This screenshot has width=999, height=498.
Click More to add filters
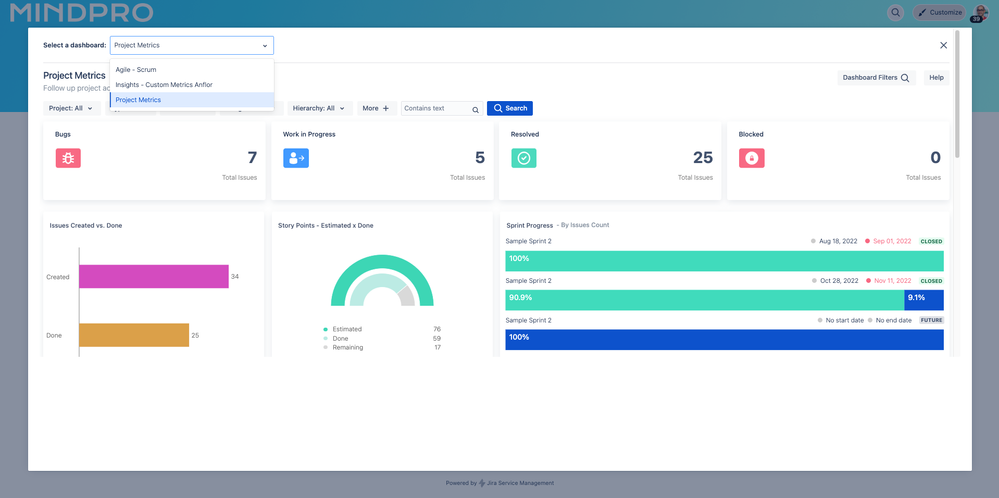(376, 108)
